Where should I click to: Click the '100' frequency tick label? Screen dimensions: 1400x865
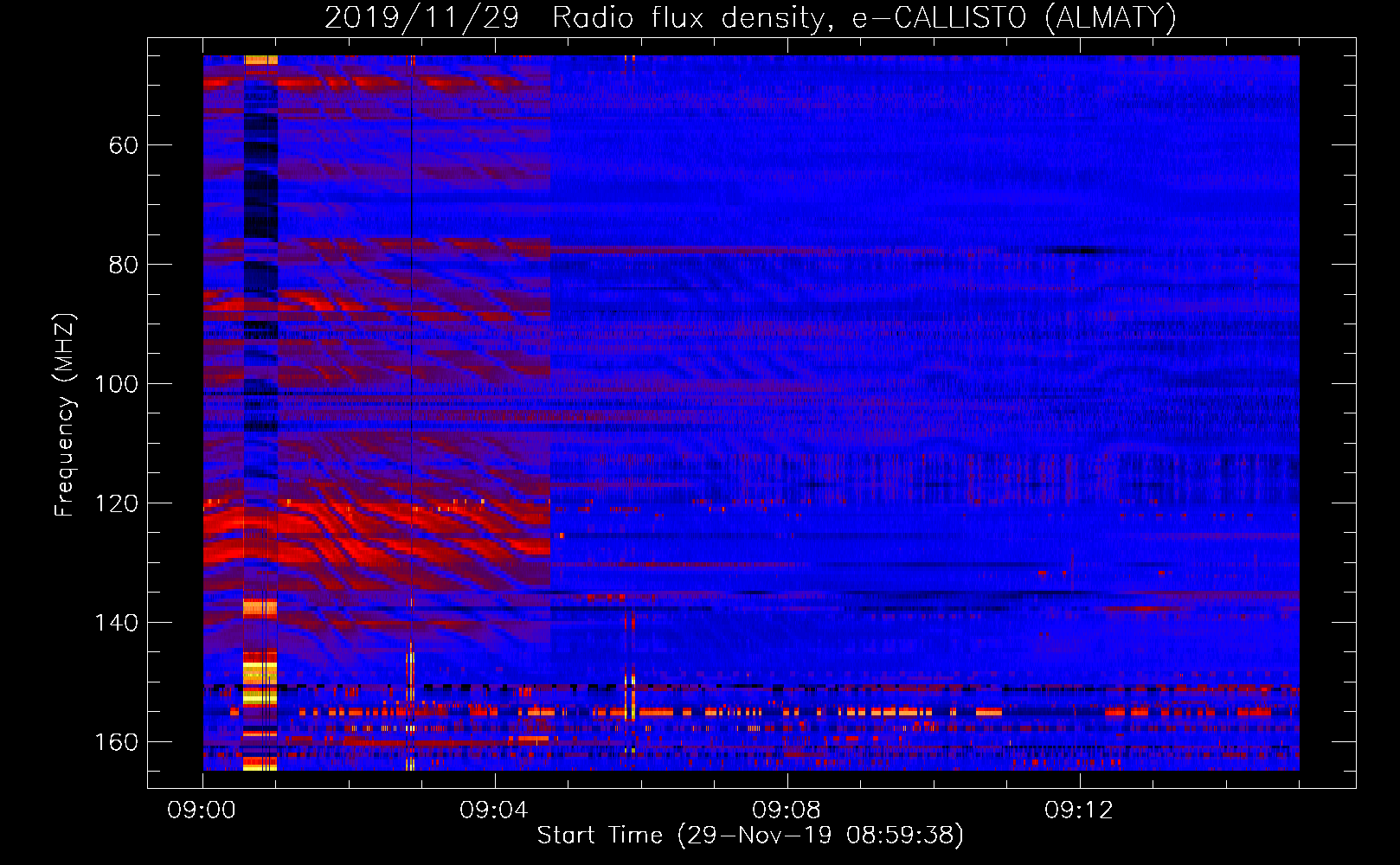116,384
